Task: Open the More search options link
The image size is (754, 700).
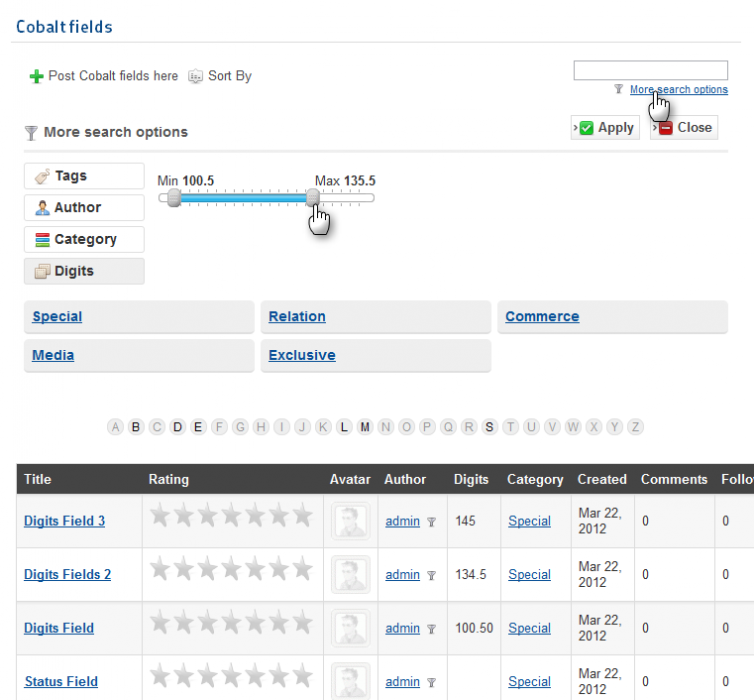Action: click(678, 90)
